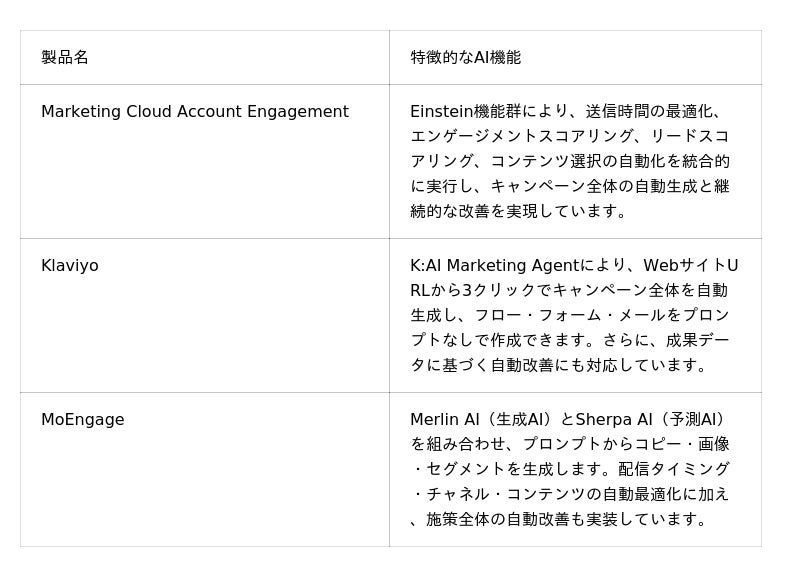Click the line starting with エンゲージメントスコアリング
The width and height of the screenshot is (800, 577).
(x=569, y=136)
